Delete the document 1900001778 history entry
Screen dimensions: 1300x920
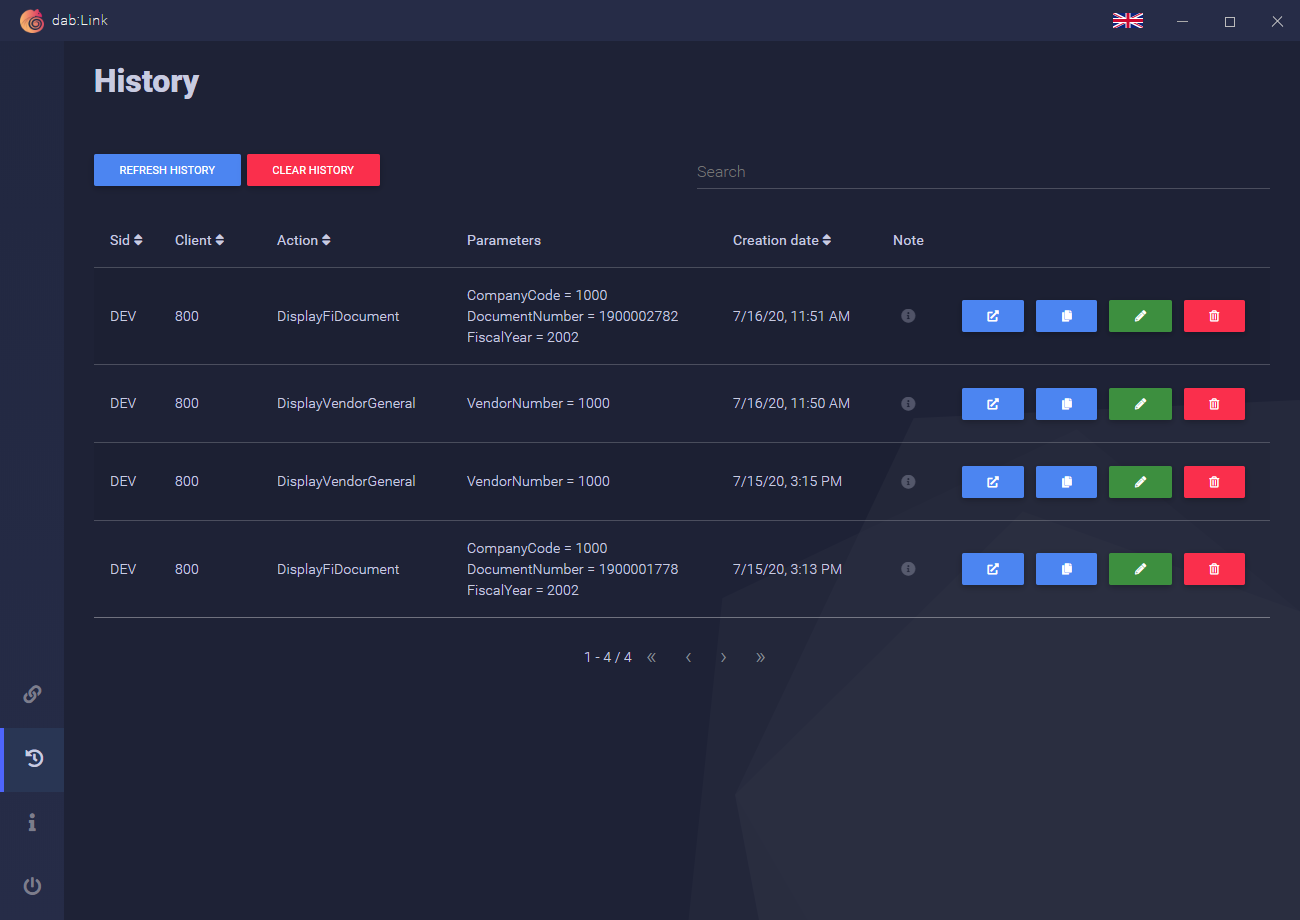coord(1214,569)
